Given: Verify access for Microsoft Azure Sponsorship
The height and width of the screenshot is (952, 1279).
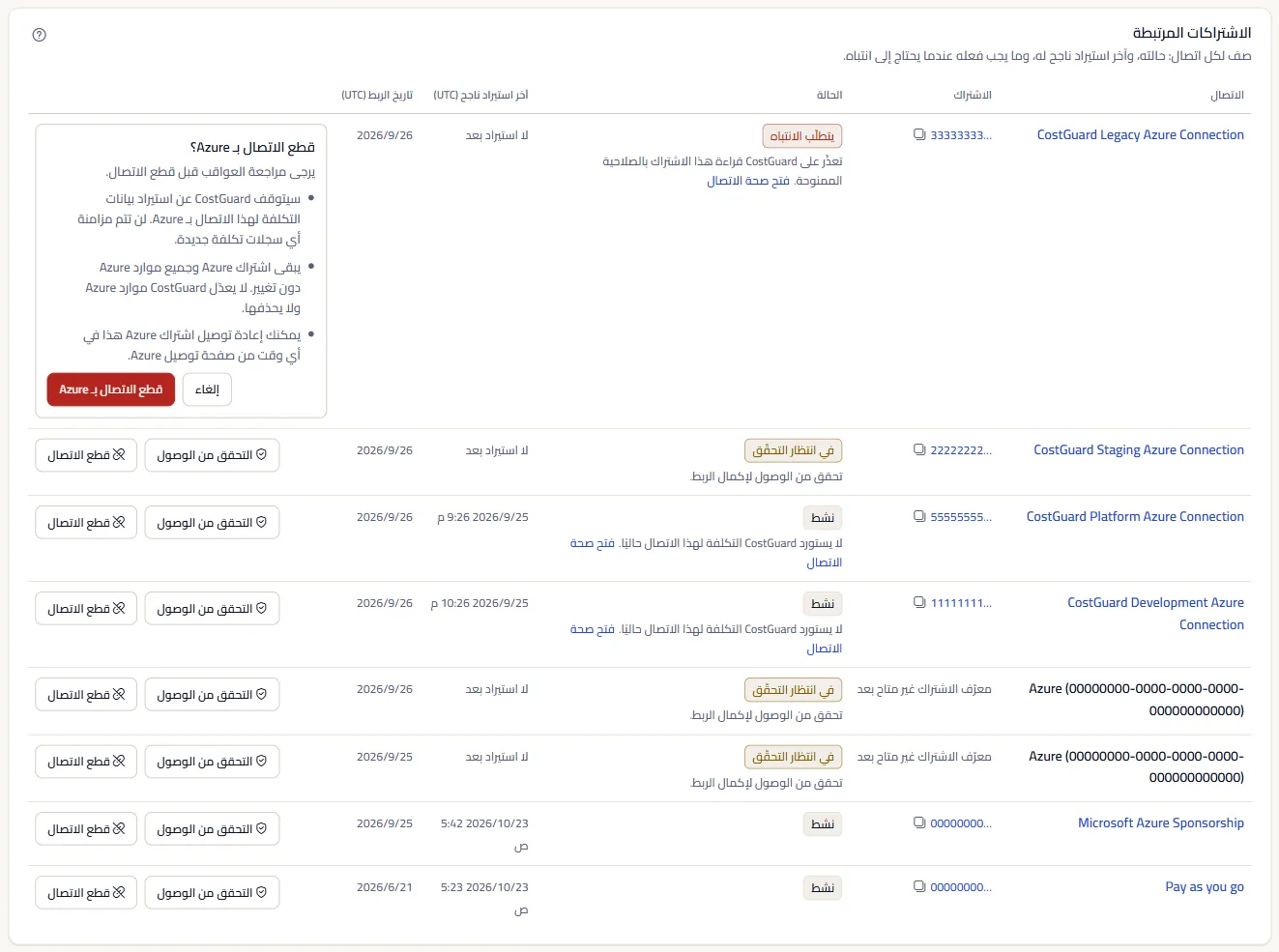Looking at the screenshot, I should click(212, 829).
